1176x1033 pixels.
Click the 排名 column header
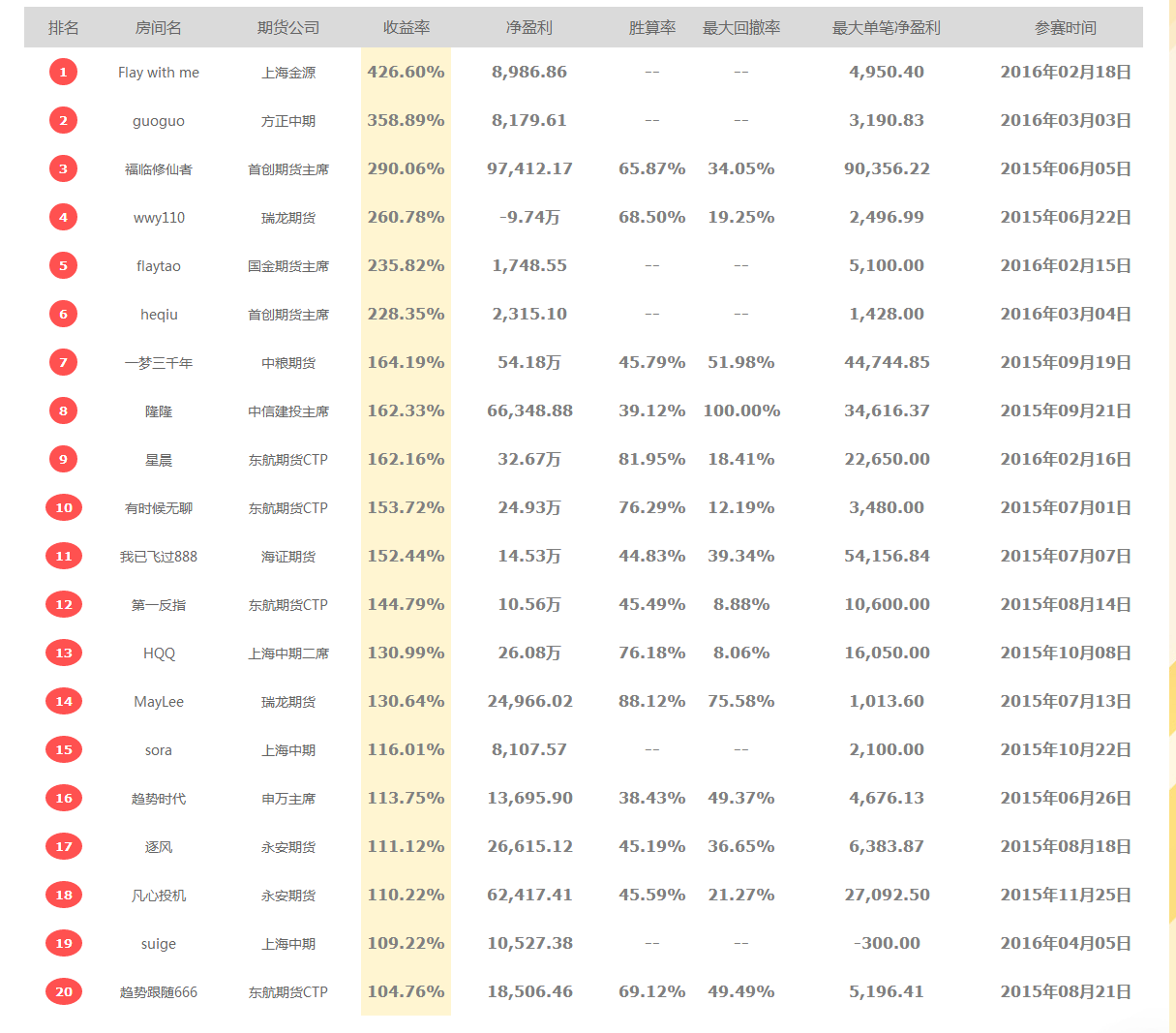tap(64, 28)
